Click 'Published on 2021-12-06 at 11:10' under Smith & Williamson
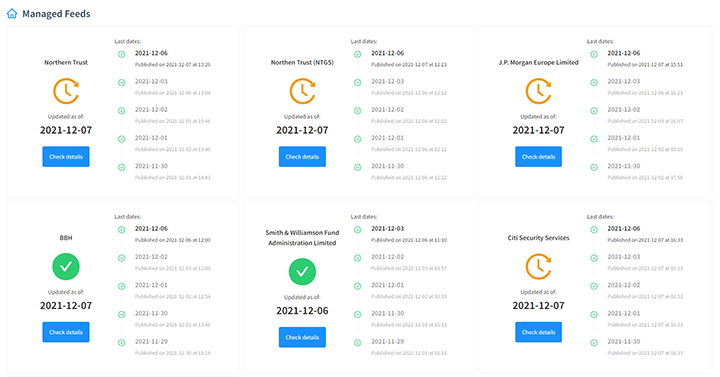This screenshot has width=720, height=377. click(409, 240)
